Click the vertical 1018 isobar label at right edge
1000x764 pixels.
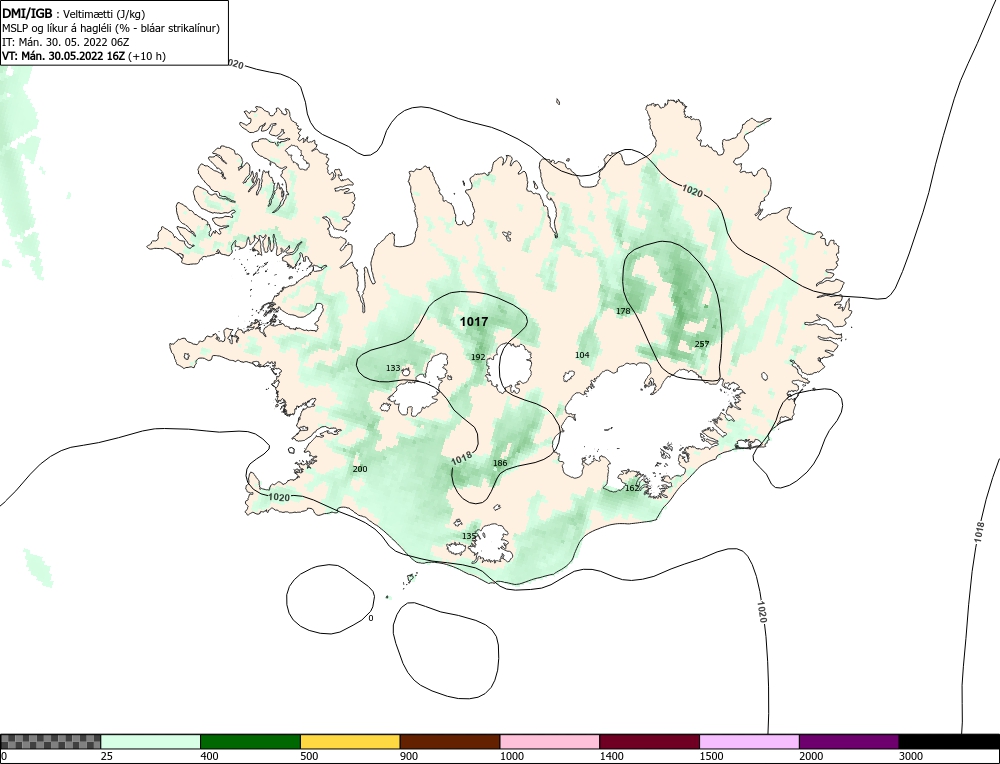tap(980, 533)
